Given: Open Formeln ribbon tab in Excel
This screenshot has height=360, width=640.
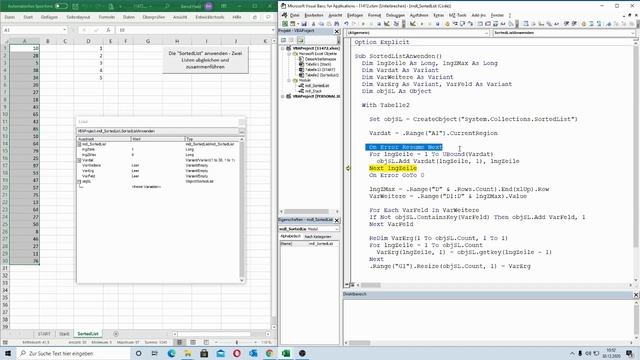Looking at the screenshot, I should click(x=107, y=17).
